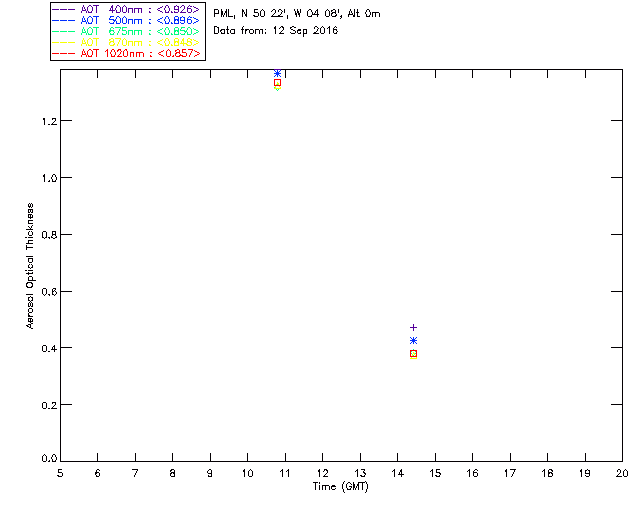The width and height of the screenshot is (640, 512).
Task: Click the blue dashed line legend sample
Action: (64, 20)
